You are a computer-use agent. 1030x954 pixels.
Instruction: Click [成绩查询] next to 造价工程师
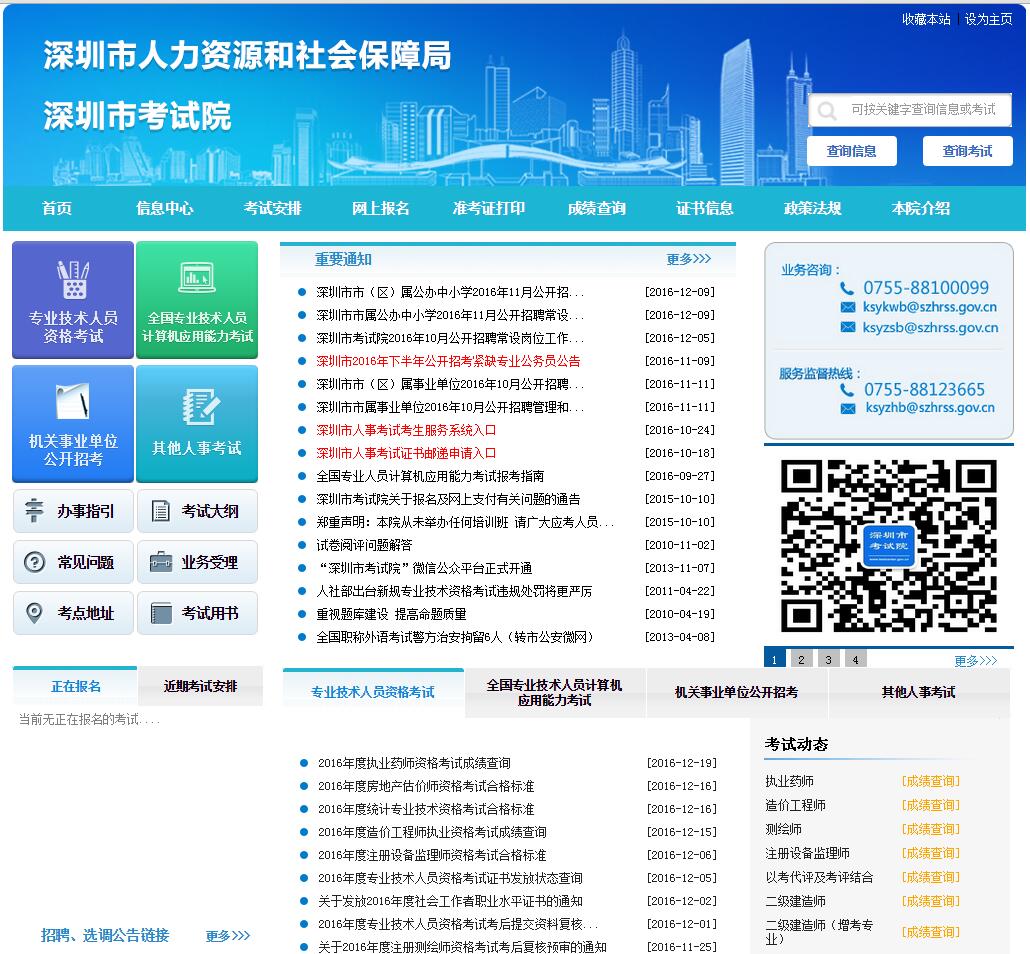(930, 805)
